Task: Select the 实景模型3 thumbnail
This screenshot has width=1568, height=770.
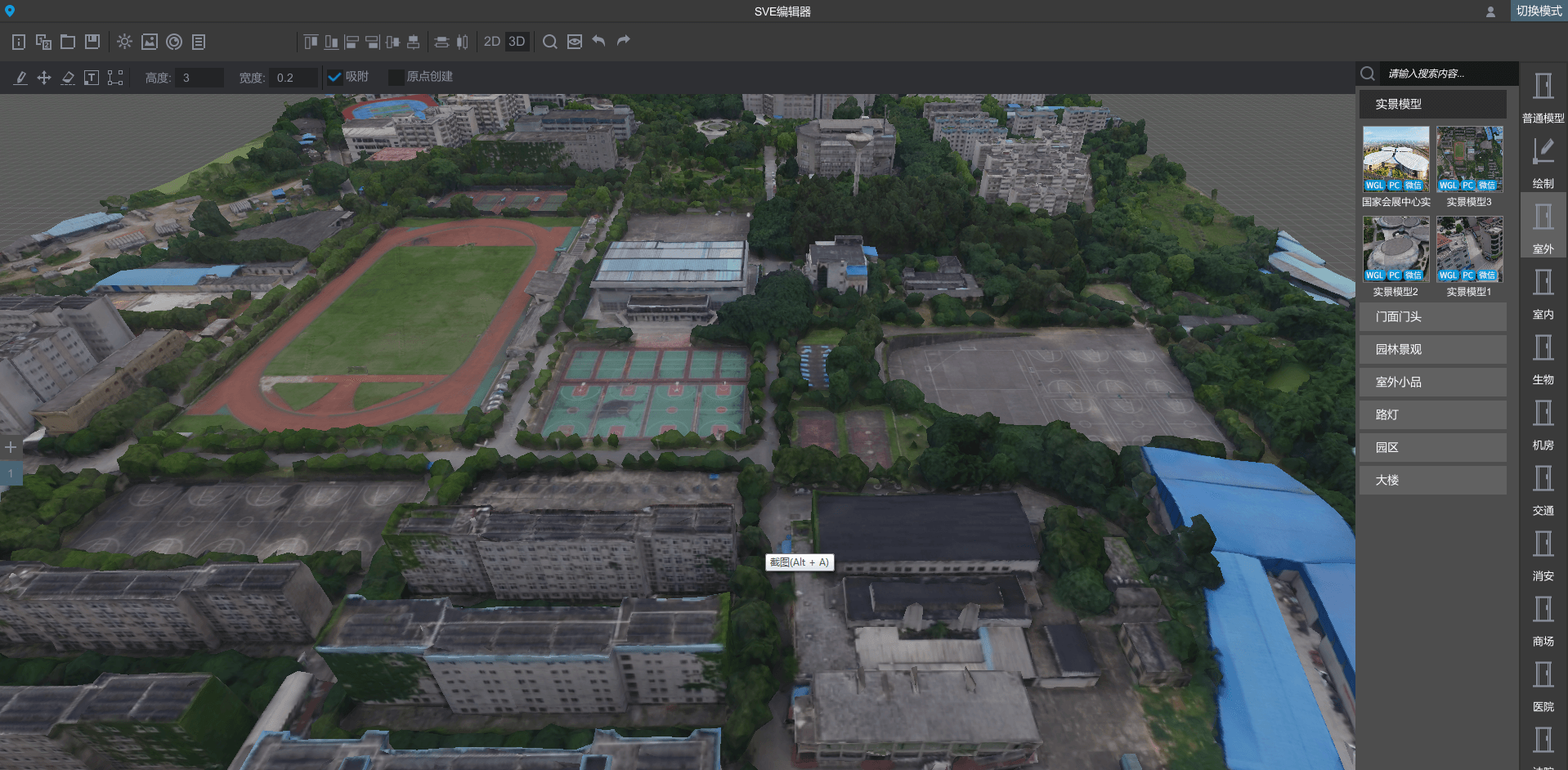Action: click(x=1469, y=159)
